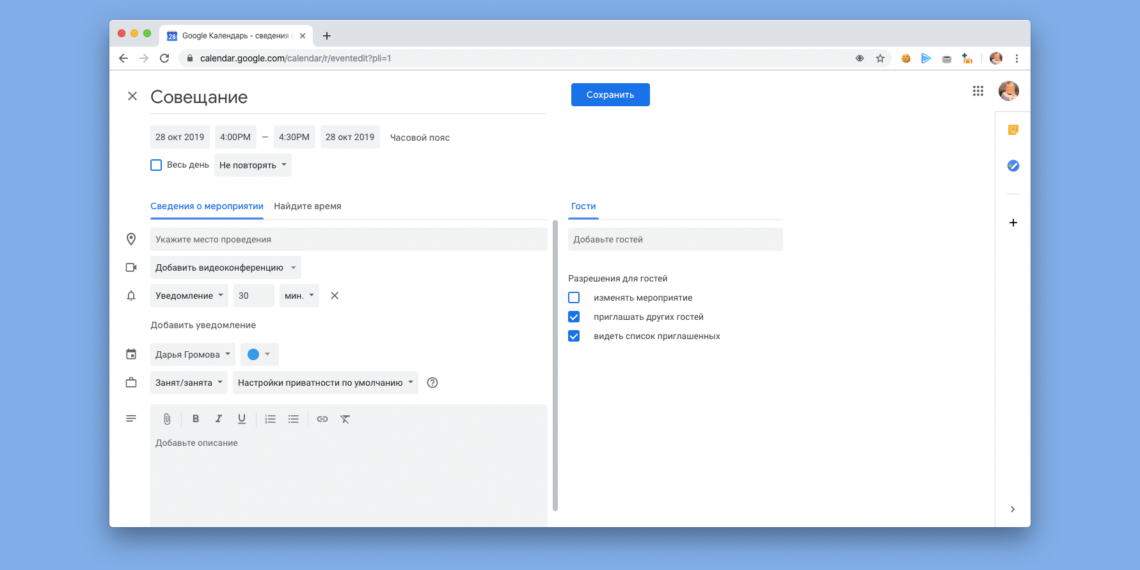Open the blue event color picker
The width and height of the screenshot is (1140, 570).
[x=259, y=355]
